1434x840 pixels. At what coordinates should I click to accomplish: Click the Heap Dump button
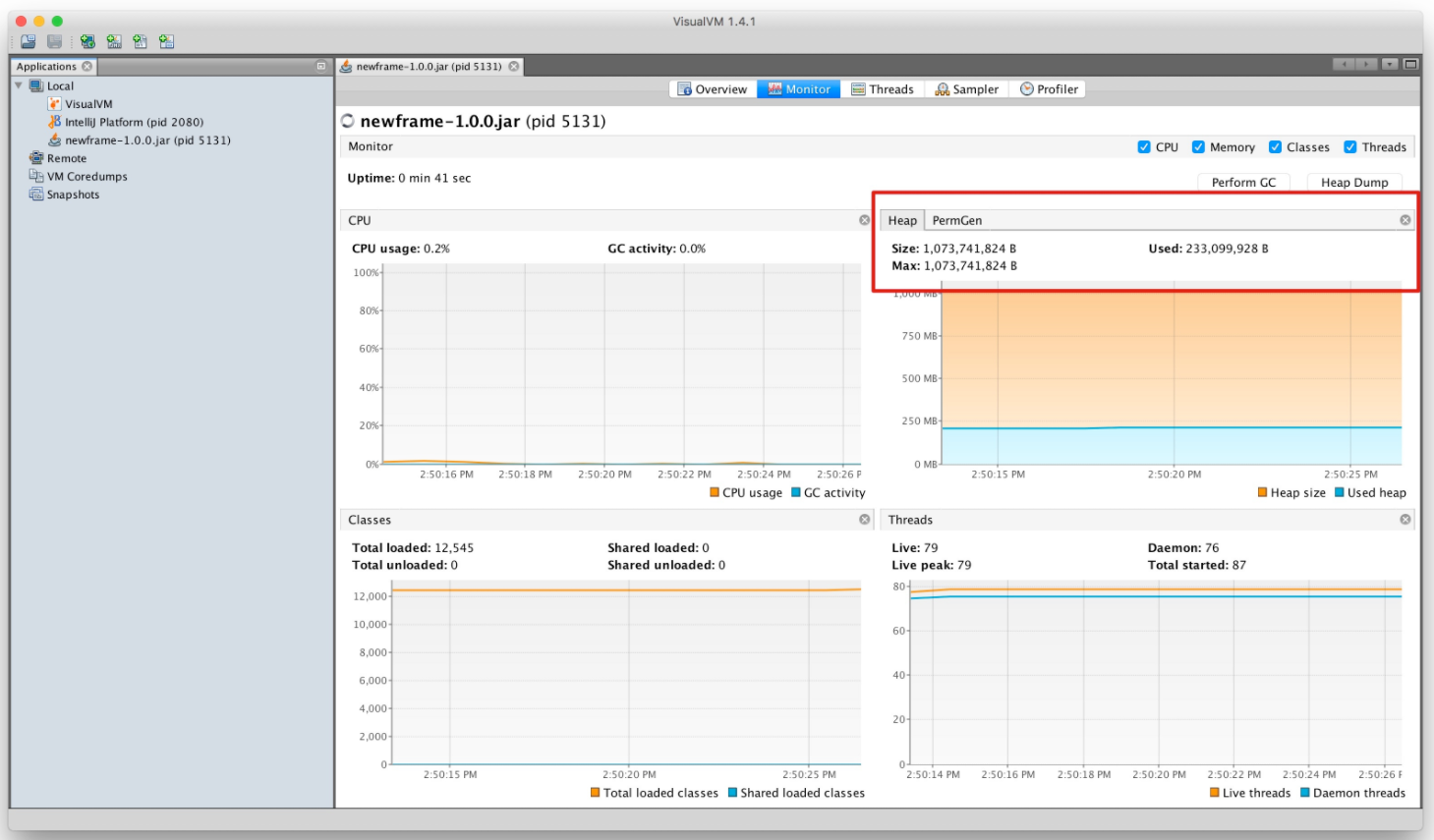(x=1354, y=183)
